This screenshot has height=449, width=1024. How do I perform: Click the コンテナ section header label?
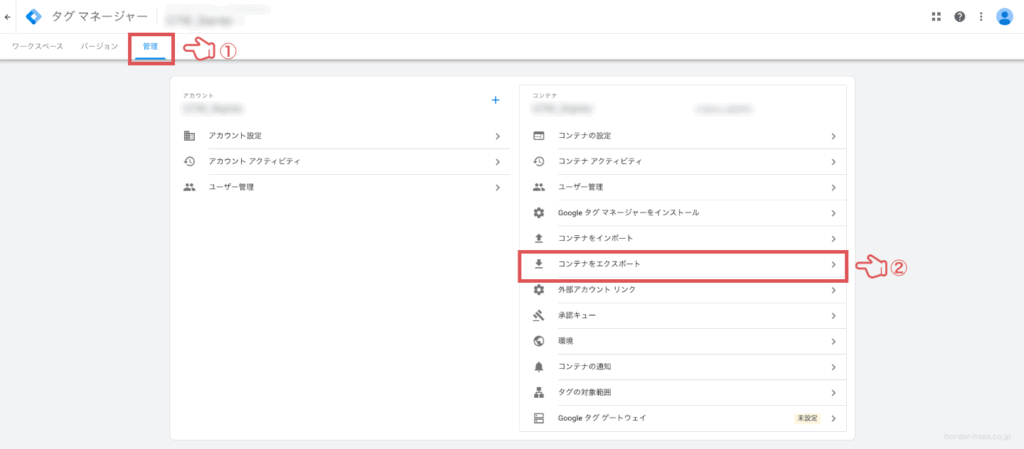544,95
